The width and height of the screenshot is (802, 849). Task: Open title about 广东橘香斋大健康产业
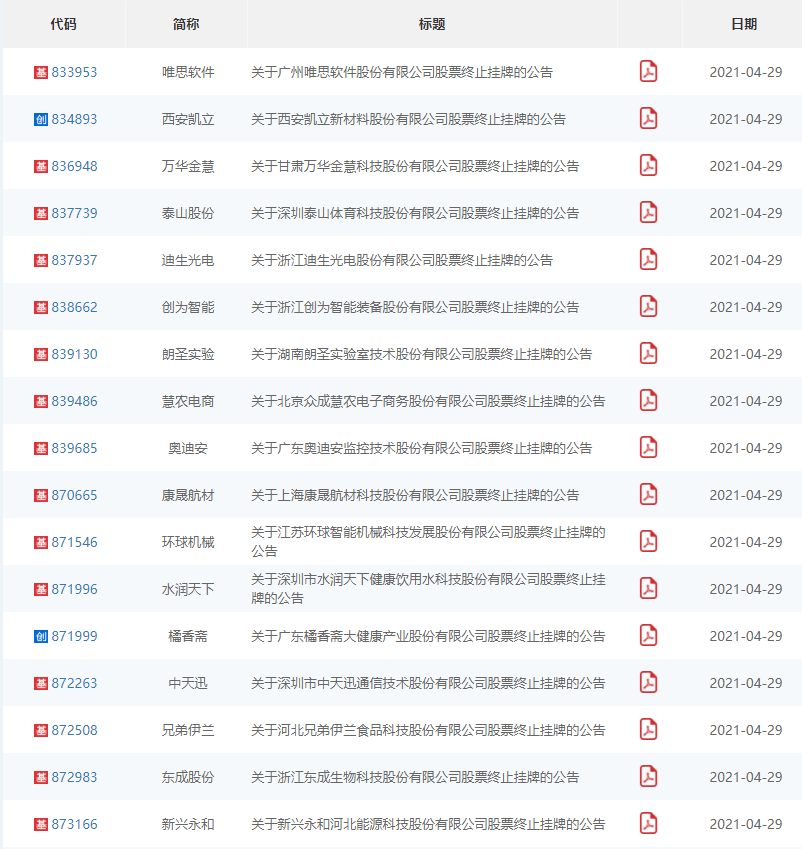click(x=428, y=636)
